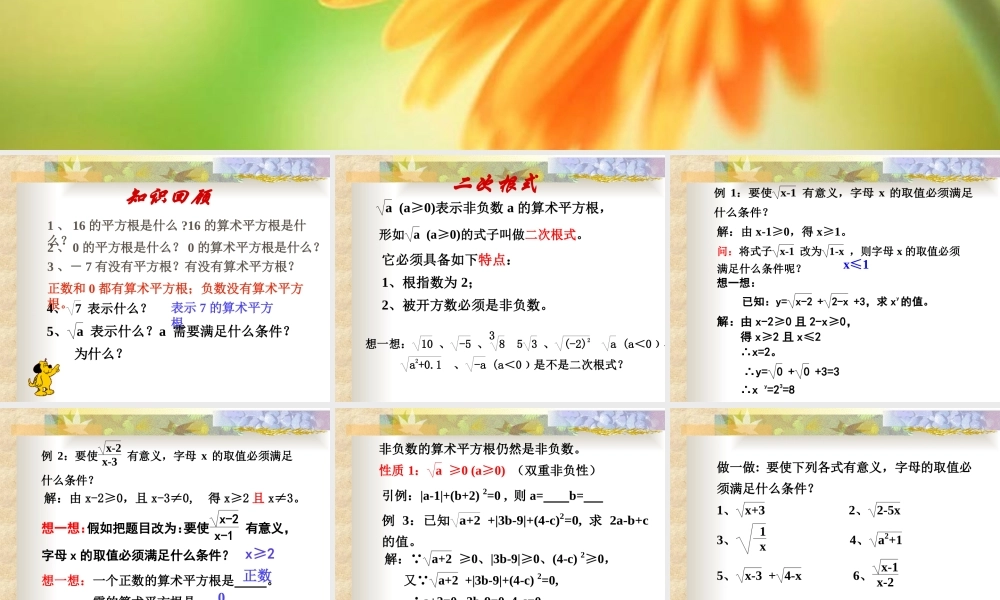
Task: Click line 形如√a 的式子叫做二次根式
Action: 482,235
